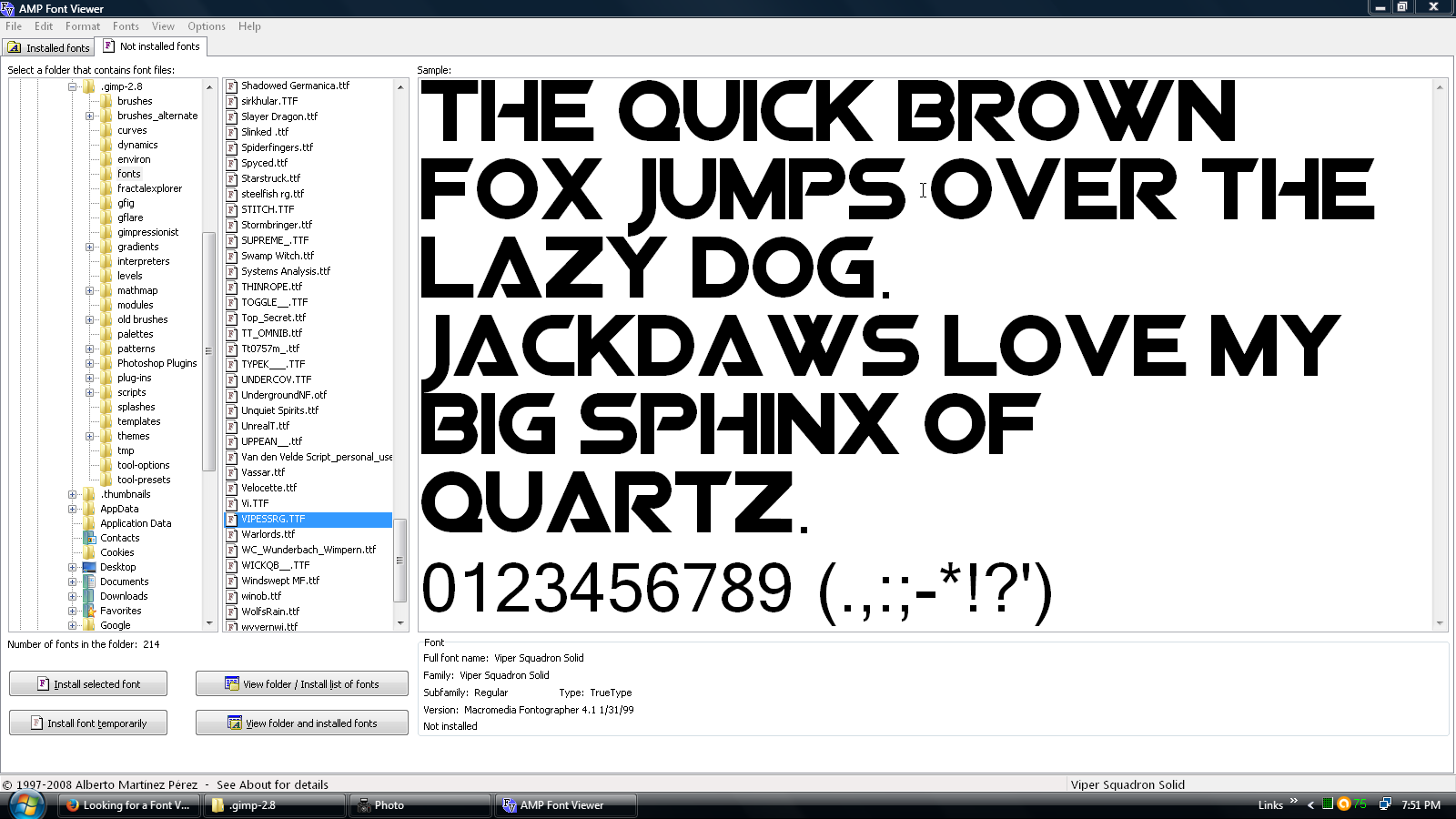Click the folder tree vertical scrollbar thumb
This screenshot has height=819, width=1456.
point(208,351)
